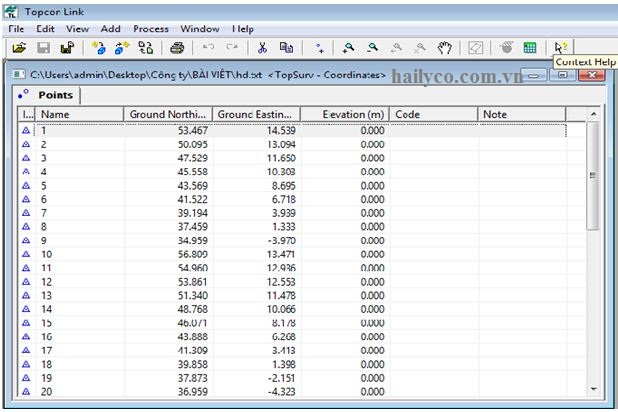Click the Open File folder icon
The width and height of the screenshot is (618, 412).
pos(19,48)
